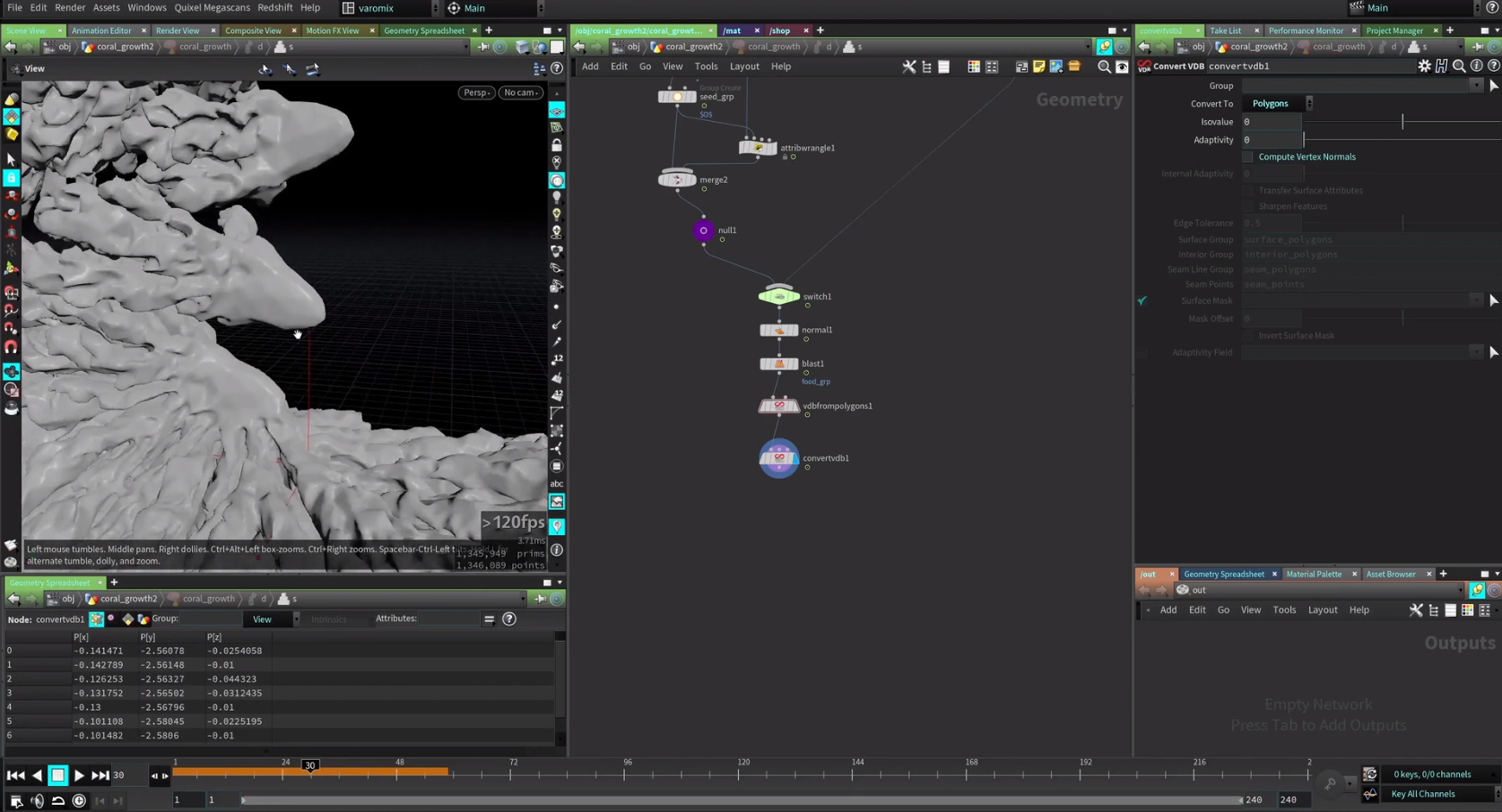
Task: Select the switch1 node icon
Action: [778, 296]
